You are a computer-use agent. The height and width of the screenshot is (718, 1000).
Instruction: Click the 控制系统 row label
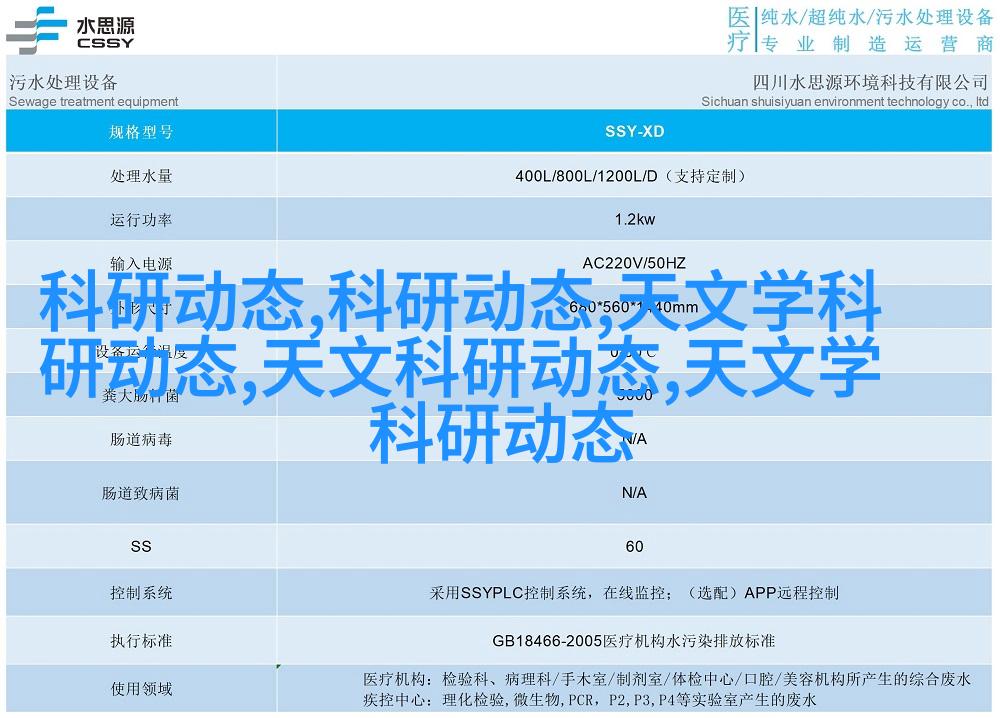pyautogui.click(x=141, y=593)
